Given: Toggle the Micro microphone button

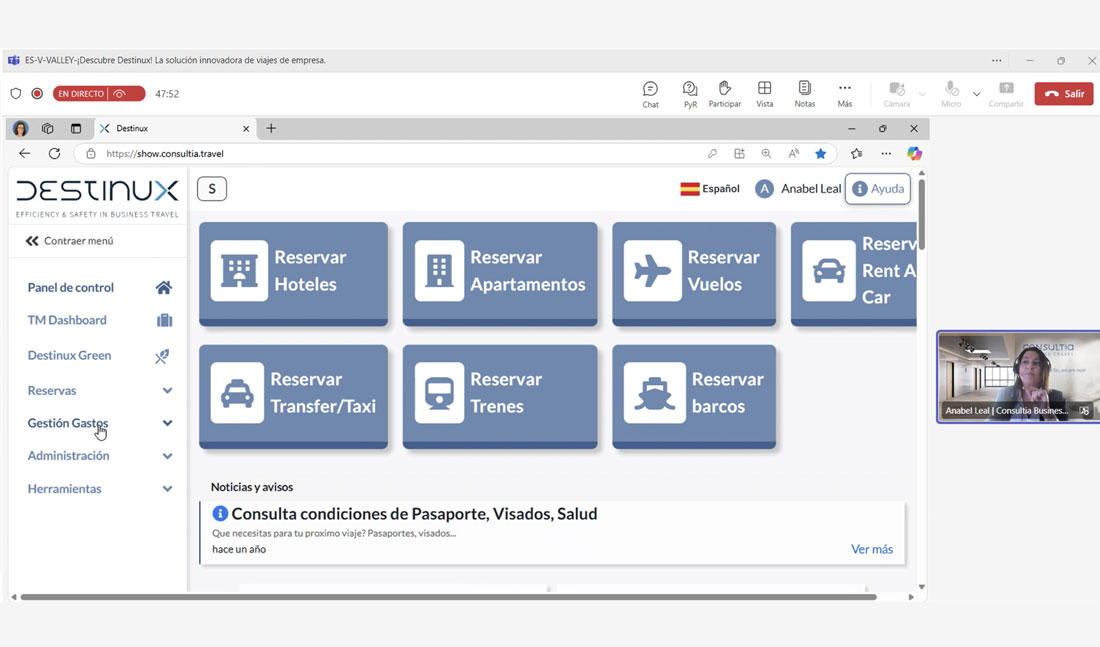Looking at the screenshot, I should 951,94.
